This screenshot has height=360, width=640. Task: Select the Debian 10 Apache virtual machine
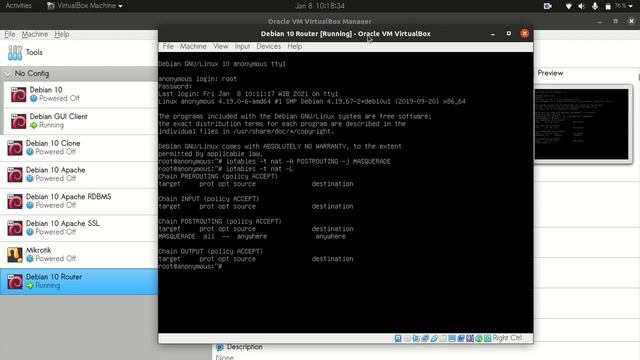pyautogui.click(x=79, y=174)
